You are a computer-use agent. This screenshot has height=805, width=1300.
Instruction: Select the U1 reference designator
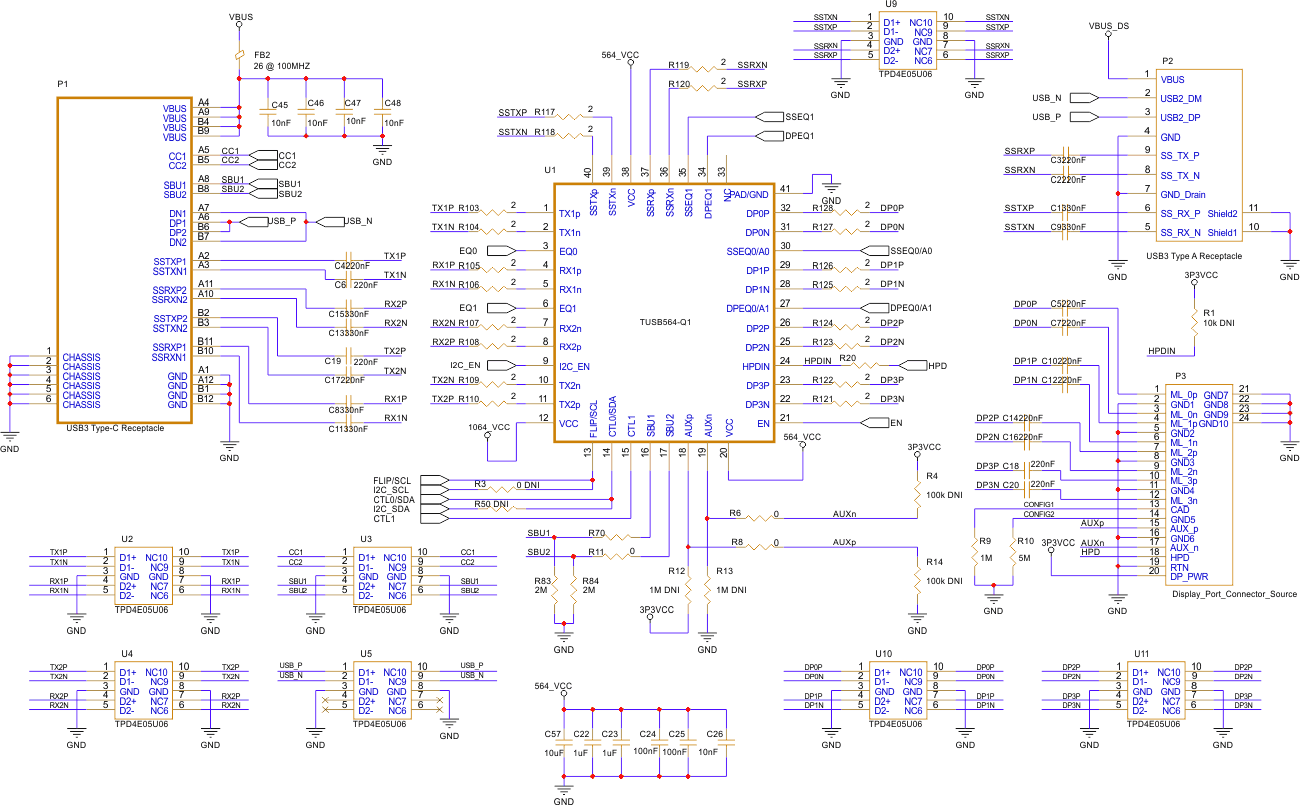pyautogui.click(x=550, y=172)
